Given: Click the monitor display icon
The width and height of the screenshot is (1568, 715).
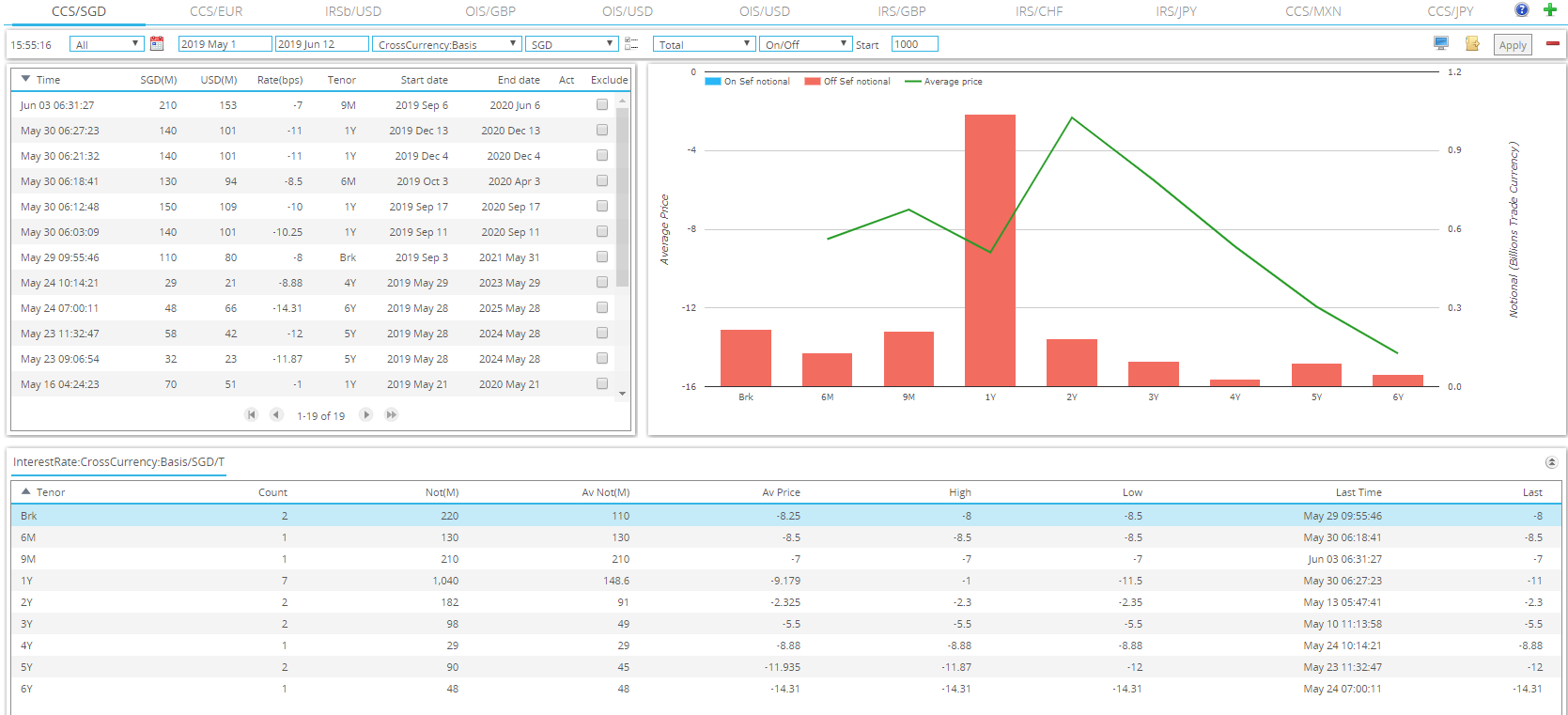Looking at the screenshot, I should tap(1441, 44).
